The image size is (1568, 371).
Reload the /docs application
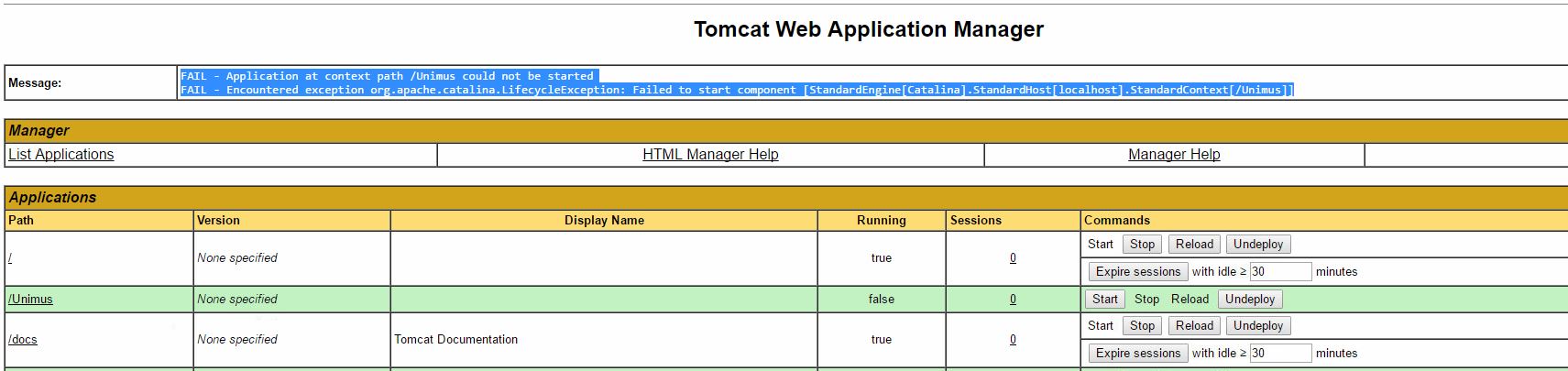[1194, 326]
